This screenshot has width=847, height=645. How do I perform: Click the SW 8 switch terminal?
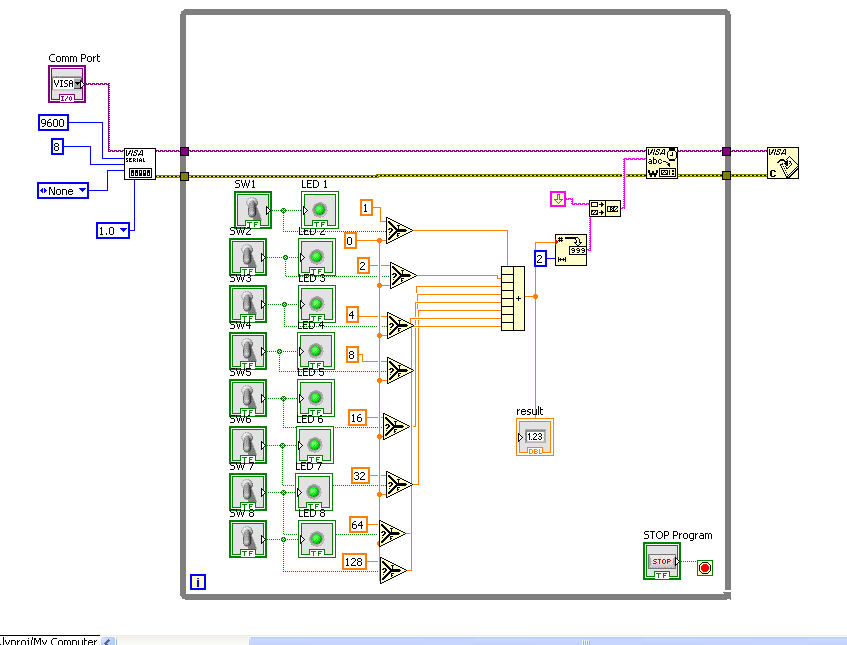coord(248,539)
